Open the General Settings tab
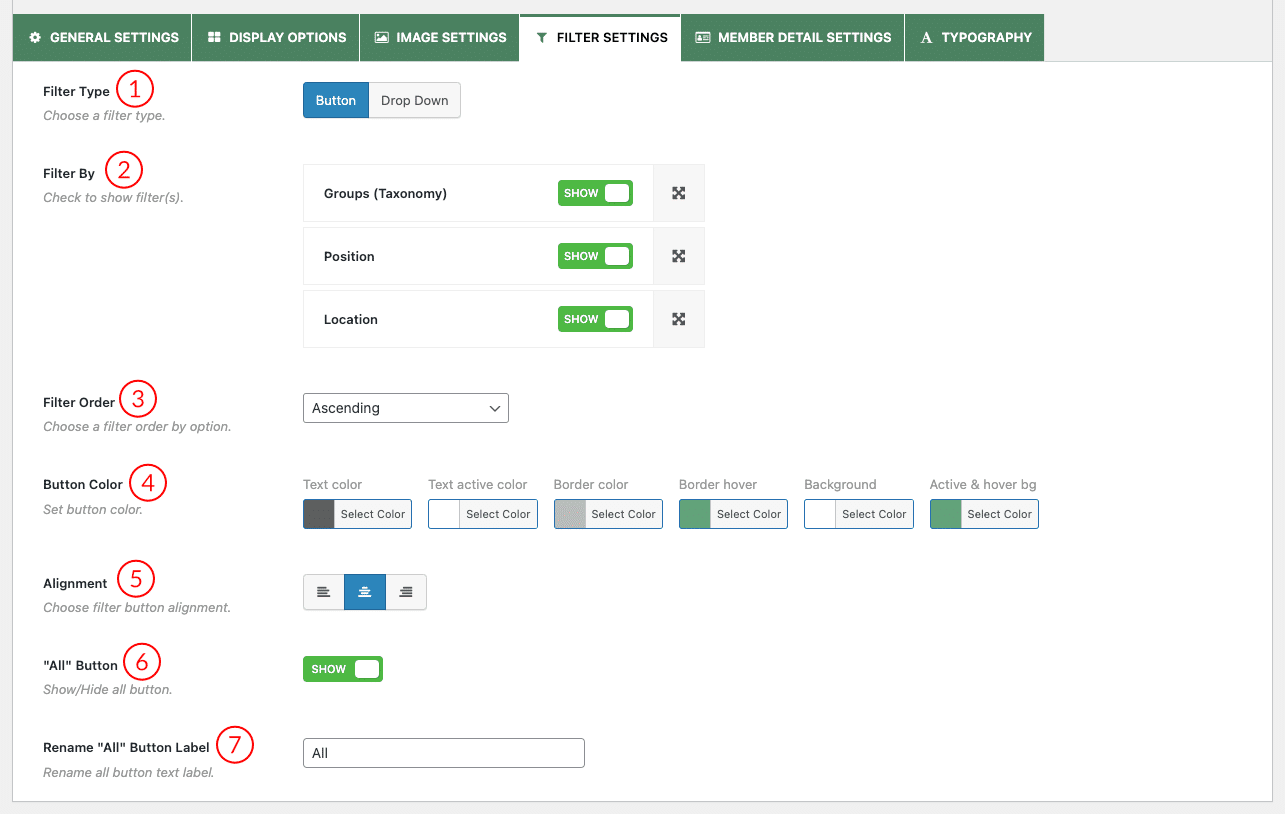The image size is (1285, 814). point(103,38)
